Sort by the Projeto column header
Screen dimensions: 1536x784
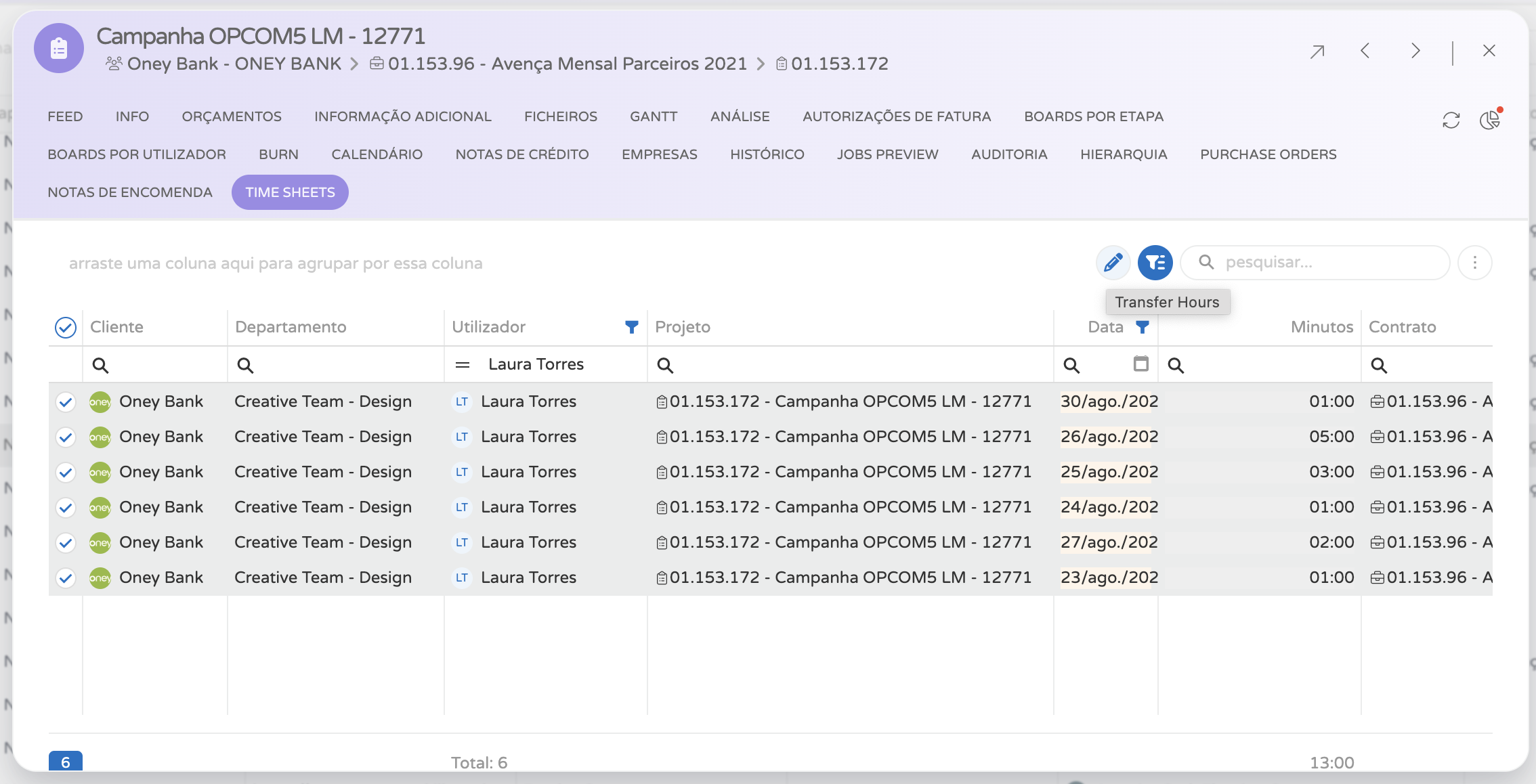(x=683, y=327)
